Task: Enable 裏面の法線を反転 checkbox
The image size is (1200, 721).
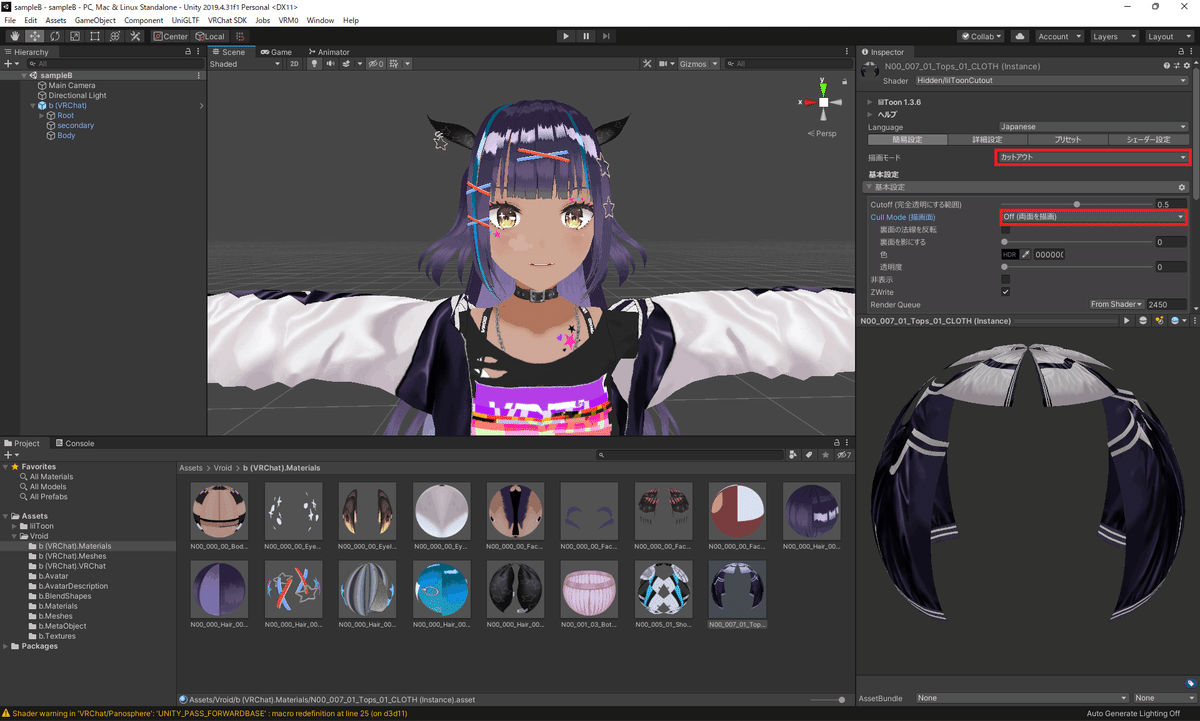Action: 1005,229
